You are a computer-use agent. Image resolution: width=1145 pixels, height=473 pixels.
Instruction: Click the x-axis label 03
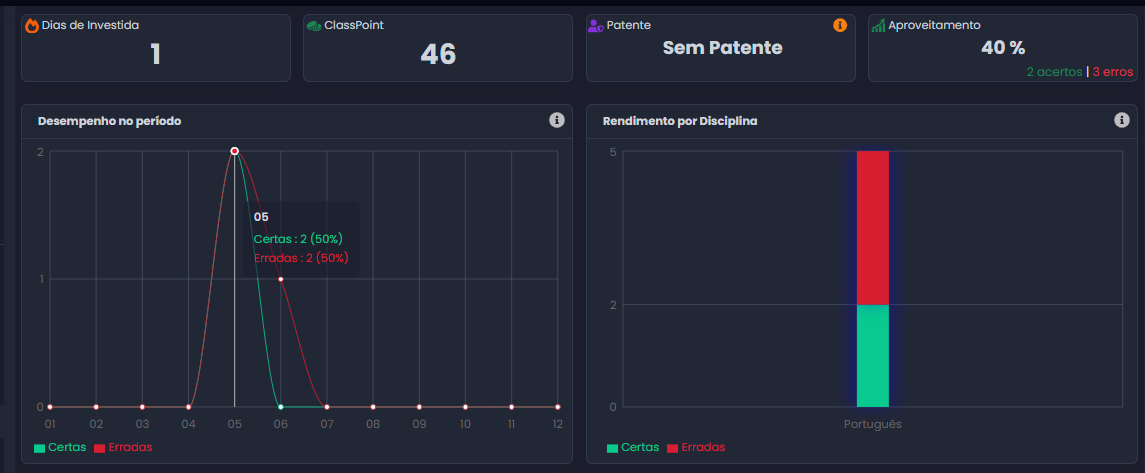142,423
